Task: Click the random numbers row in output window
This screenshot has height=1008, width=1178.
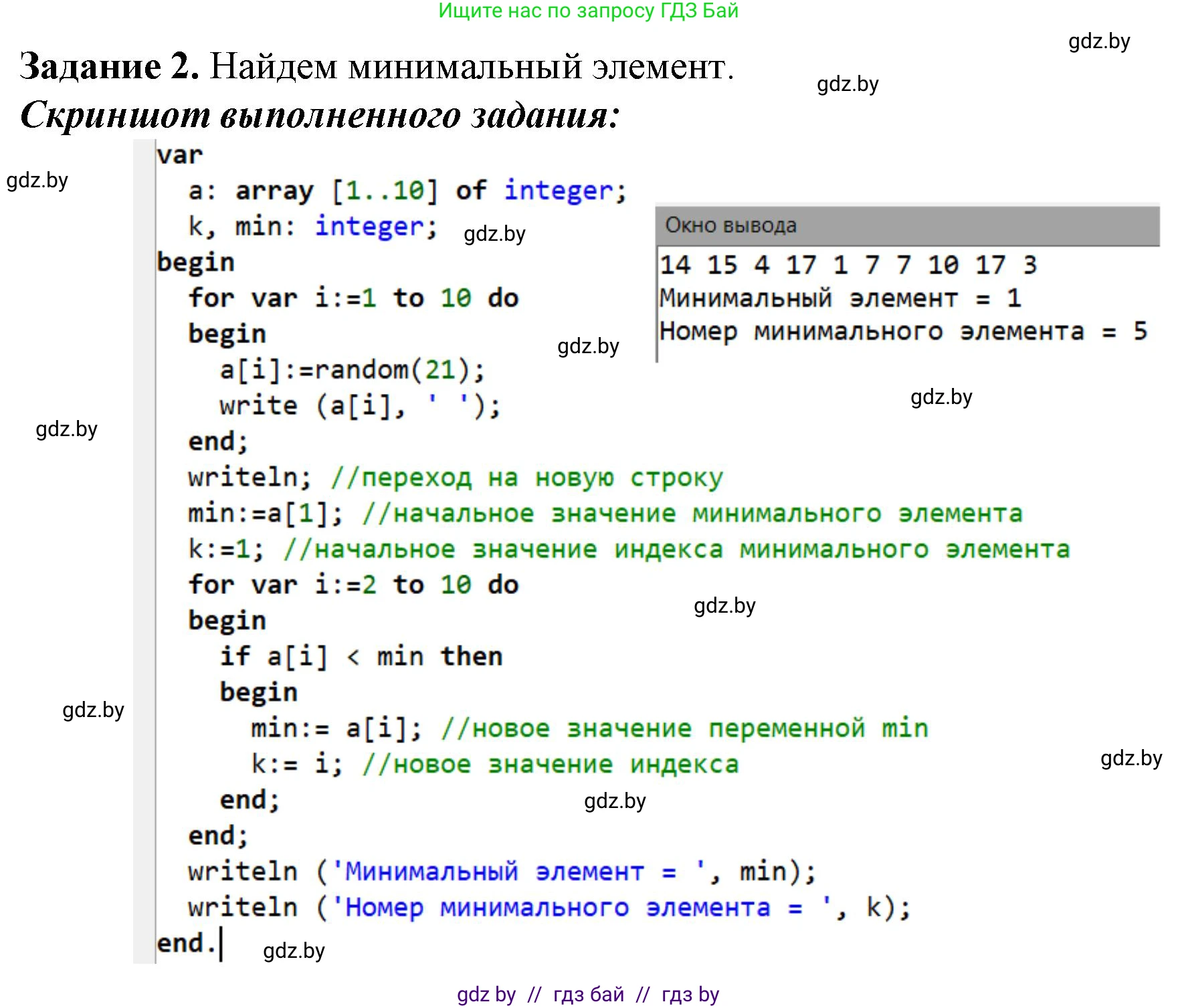Action: [x=848, y=265]
